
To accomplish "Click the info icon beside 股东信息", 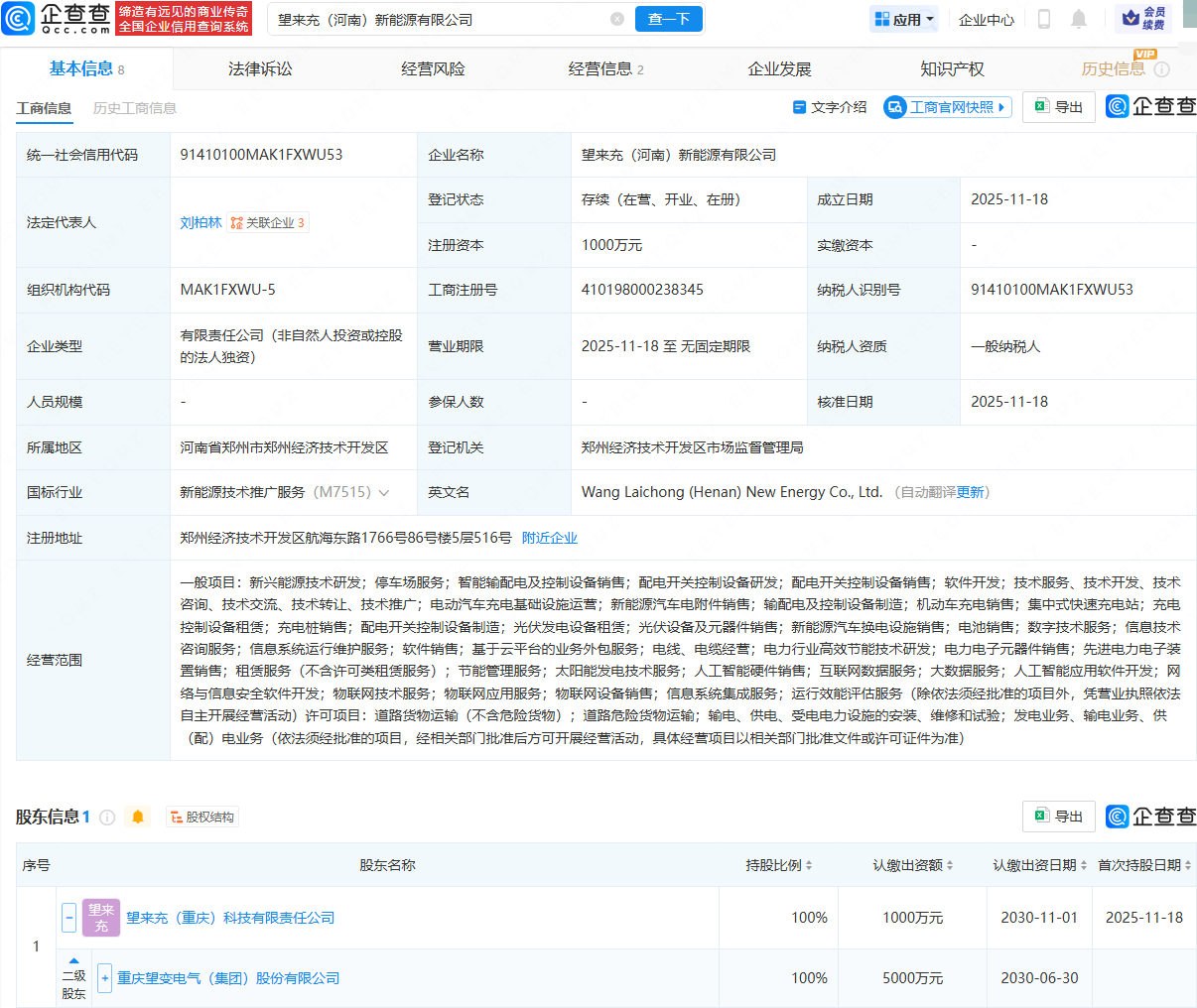I will pyautogui.click(x=107, y=818).
